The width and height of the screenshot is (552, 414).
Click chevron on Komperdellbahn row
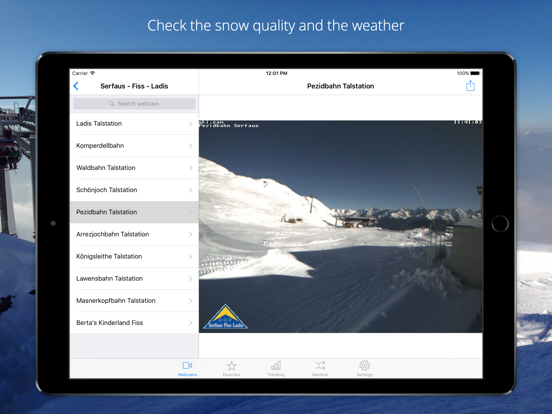pos(190,146)
